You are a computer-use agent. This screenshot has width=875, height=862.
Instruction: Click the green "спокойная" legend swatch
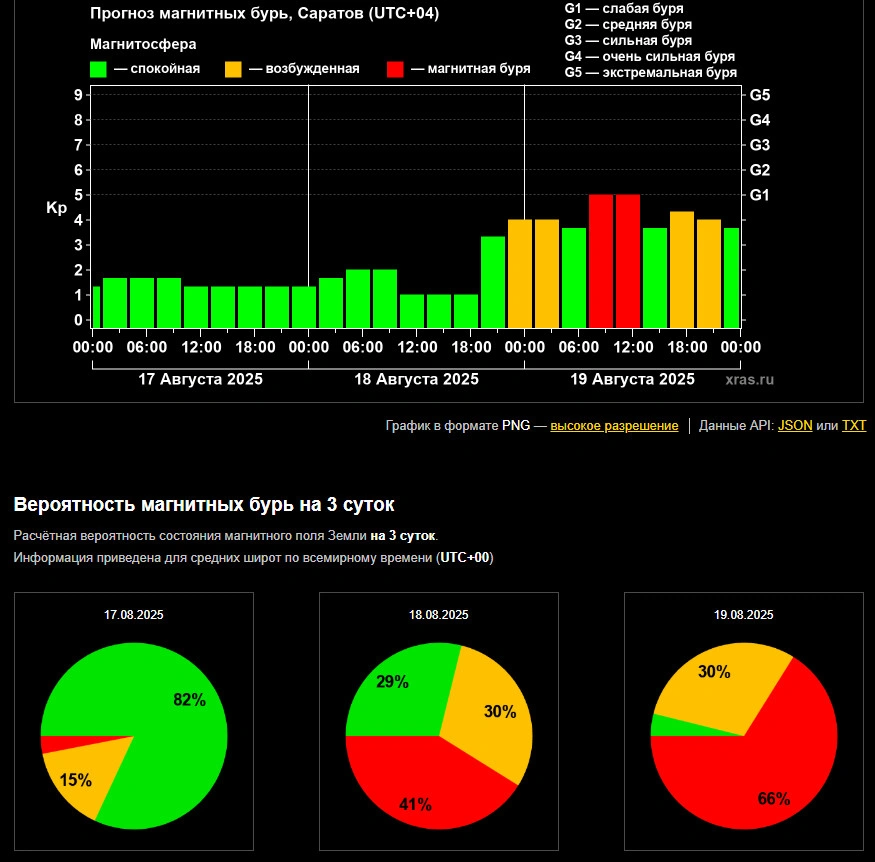tap(99, 69)
